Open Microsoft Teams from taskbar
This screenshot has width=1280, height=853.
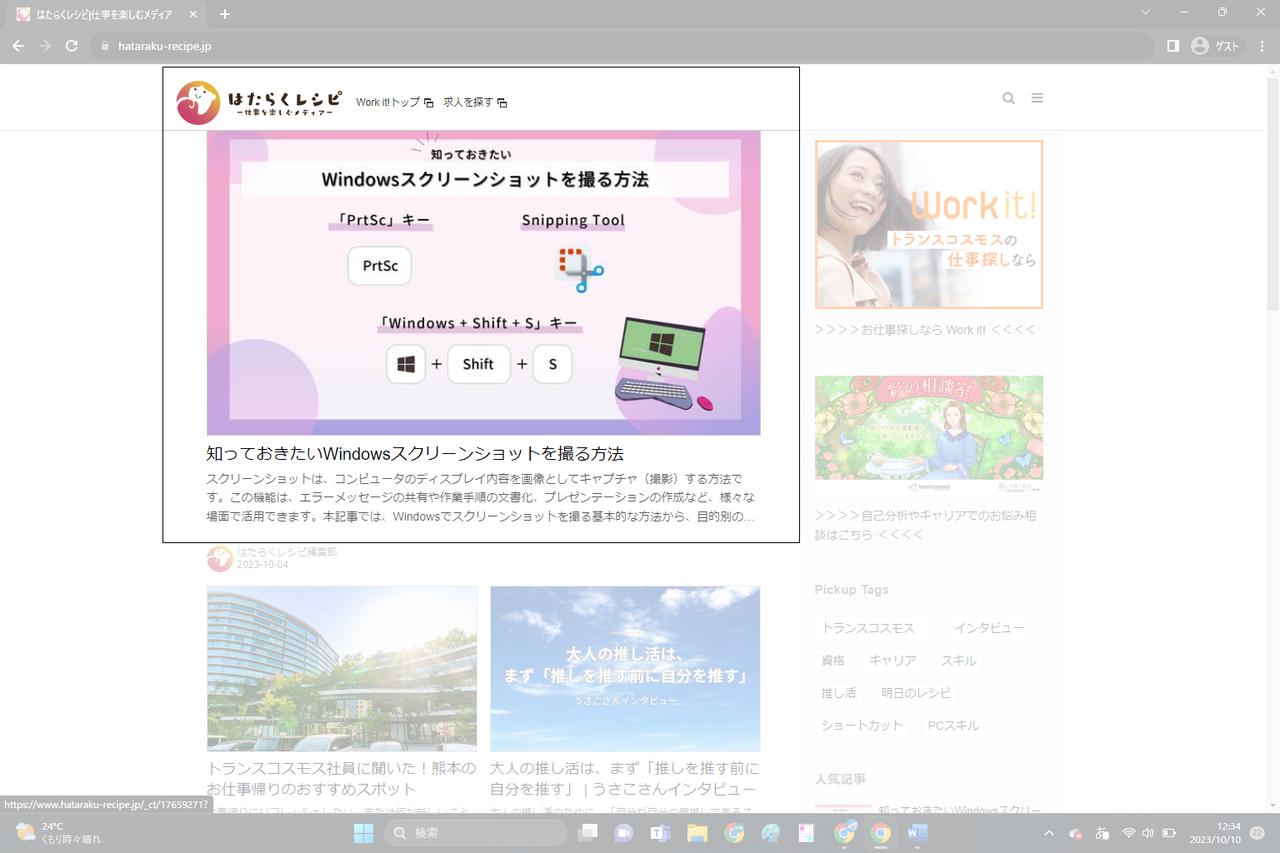coord(660,833)
